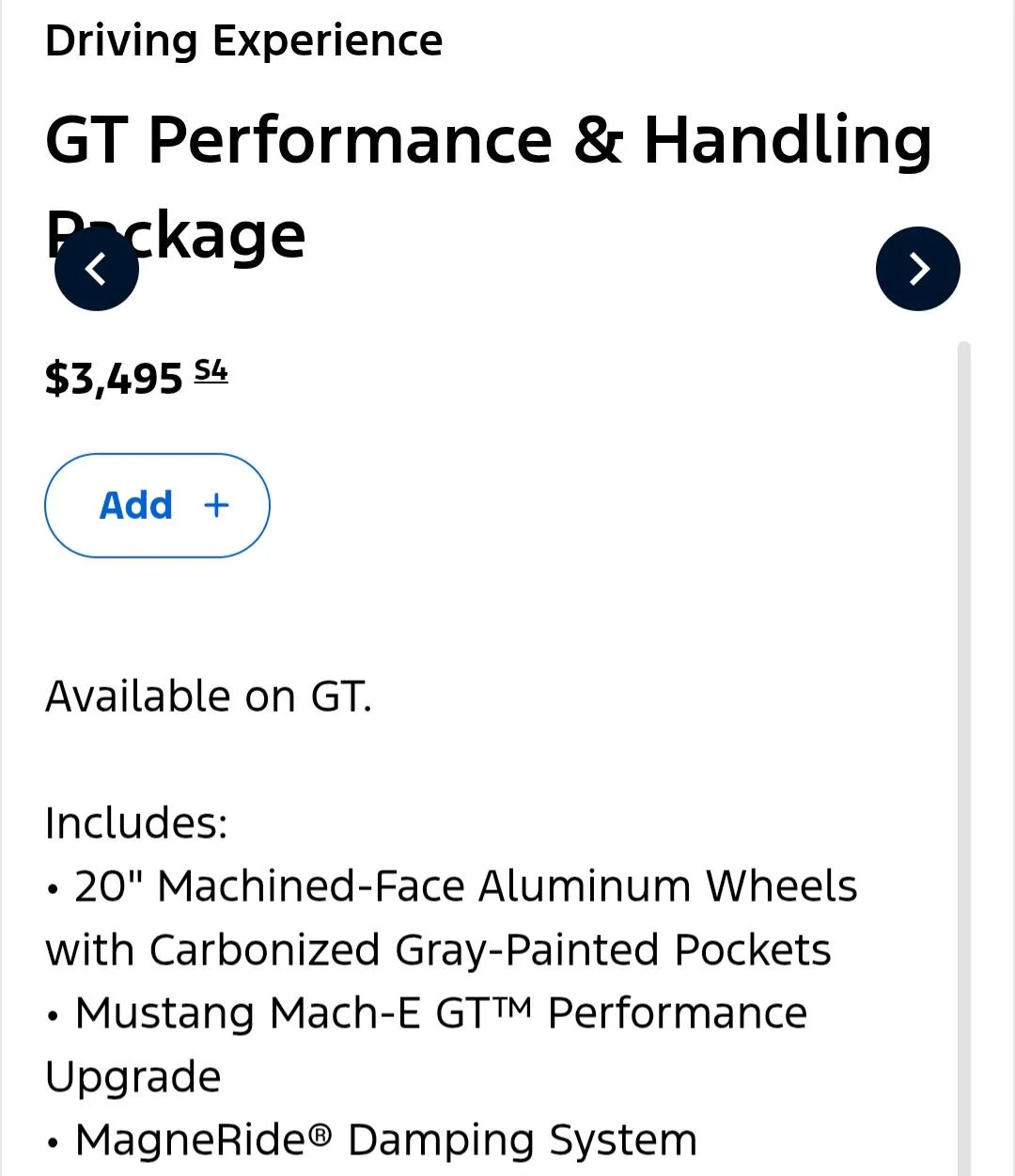Click the Mustang Mach-E GT Performance item
The image size is (1015, 1176).
[x=441, y=1013]
